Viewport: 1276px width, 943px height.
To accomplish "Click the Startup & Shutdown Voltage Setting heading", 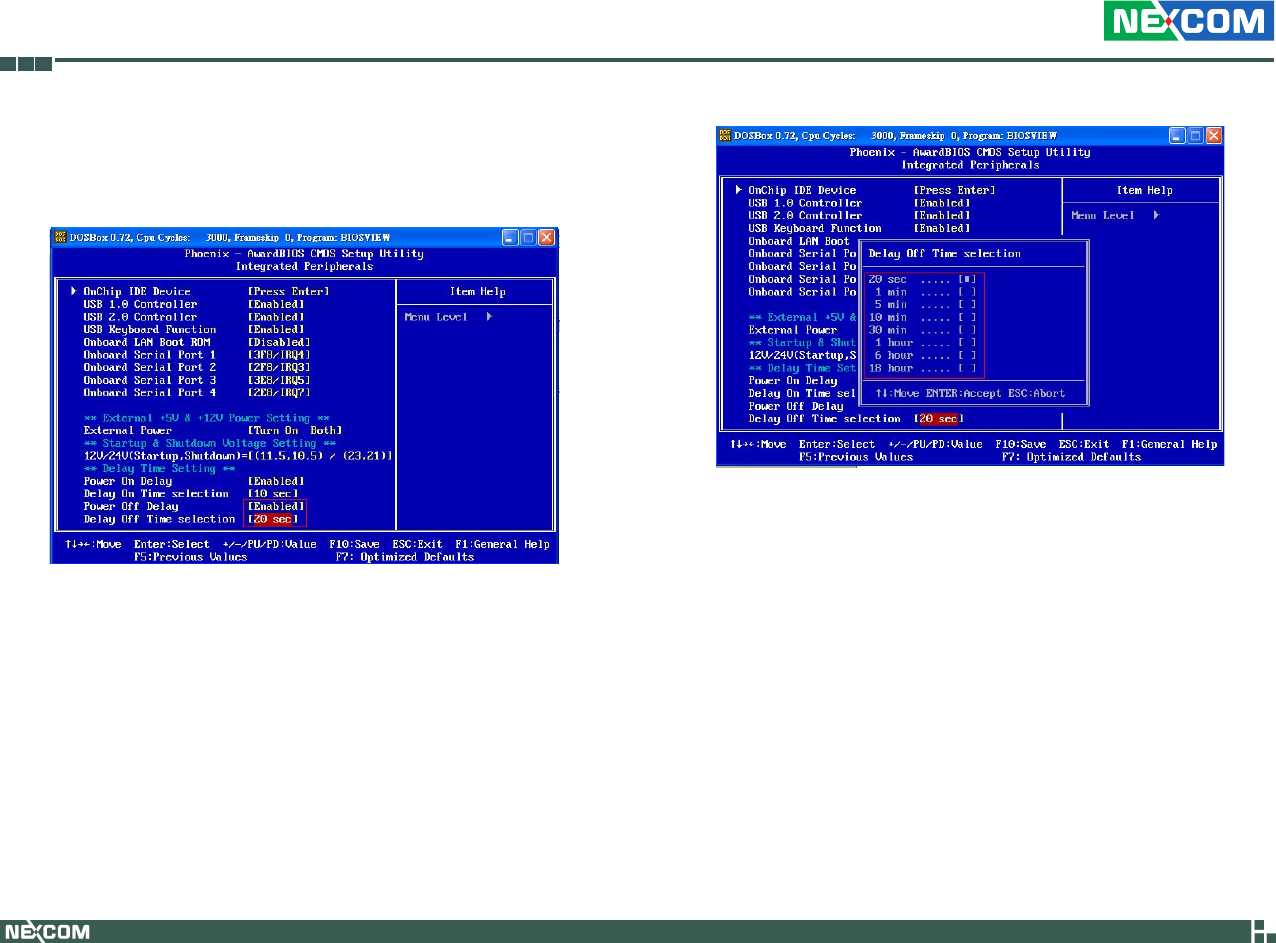I will coord(210,443).
